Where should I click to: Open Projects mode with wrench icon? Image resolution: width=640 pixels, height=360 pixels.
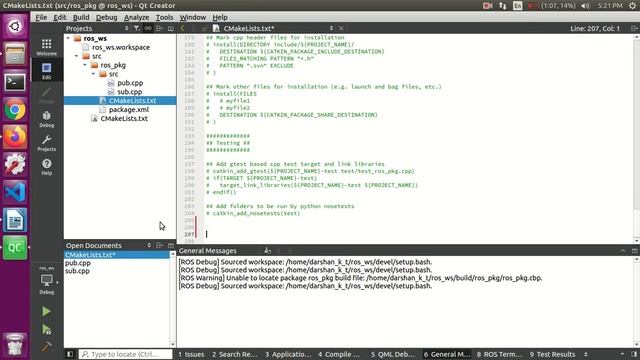(47, 143)
